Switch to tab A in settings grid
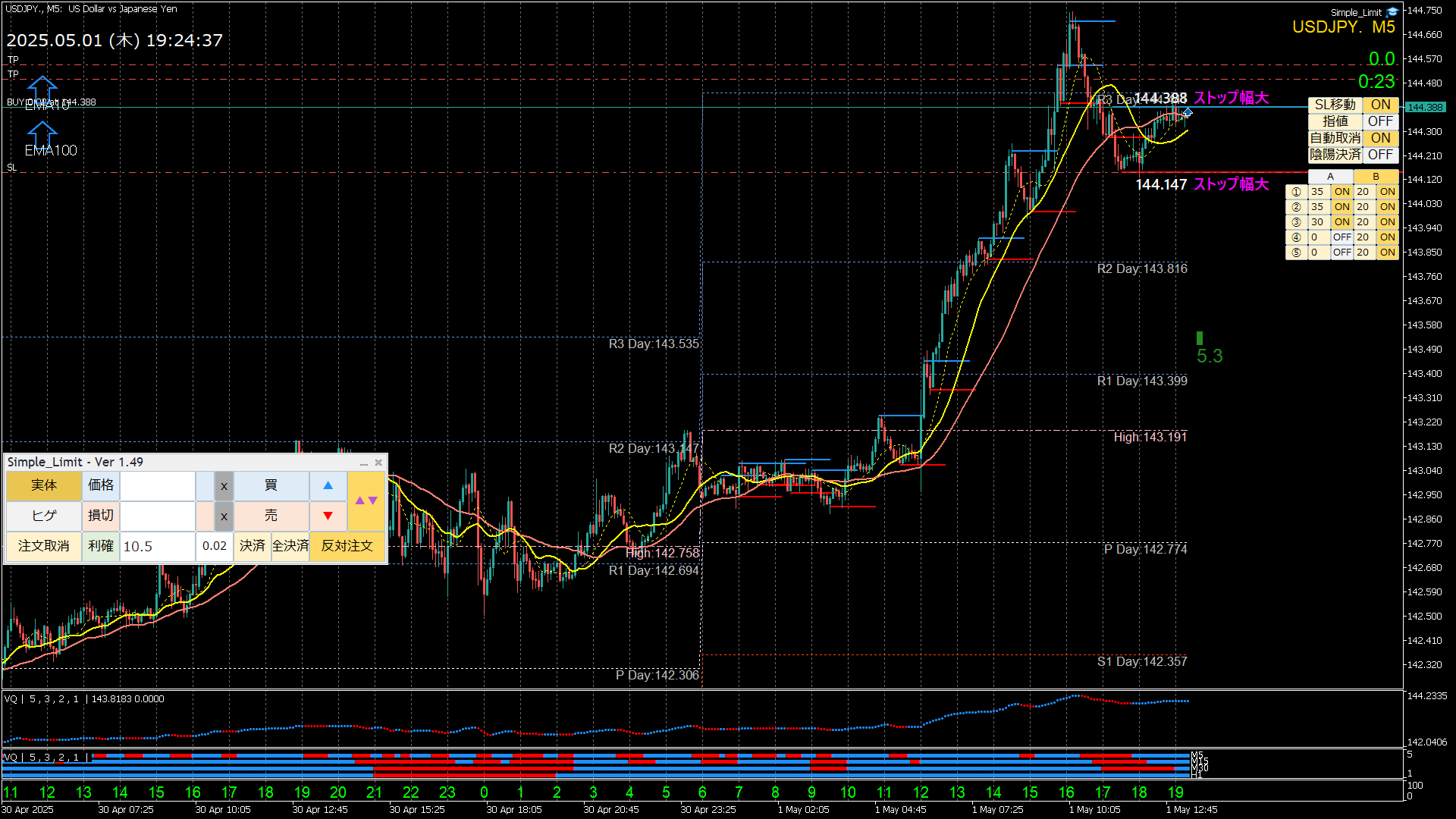The width and height of the screenshot is (1456, 819). [1330, 177]
